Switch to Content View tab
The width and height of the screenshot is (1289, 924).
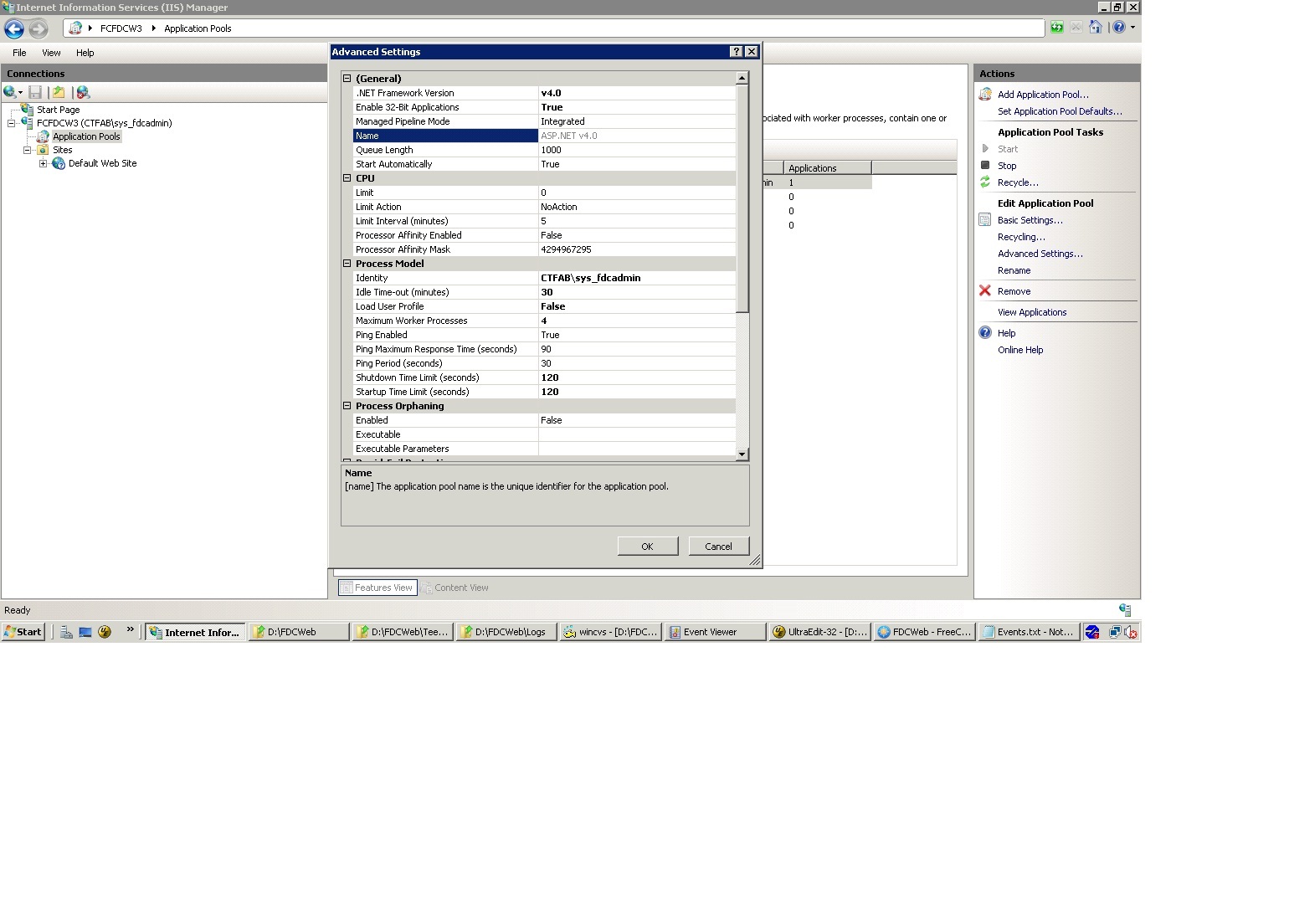click(454, 588)
